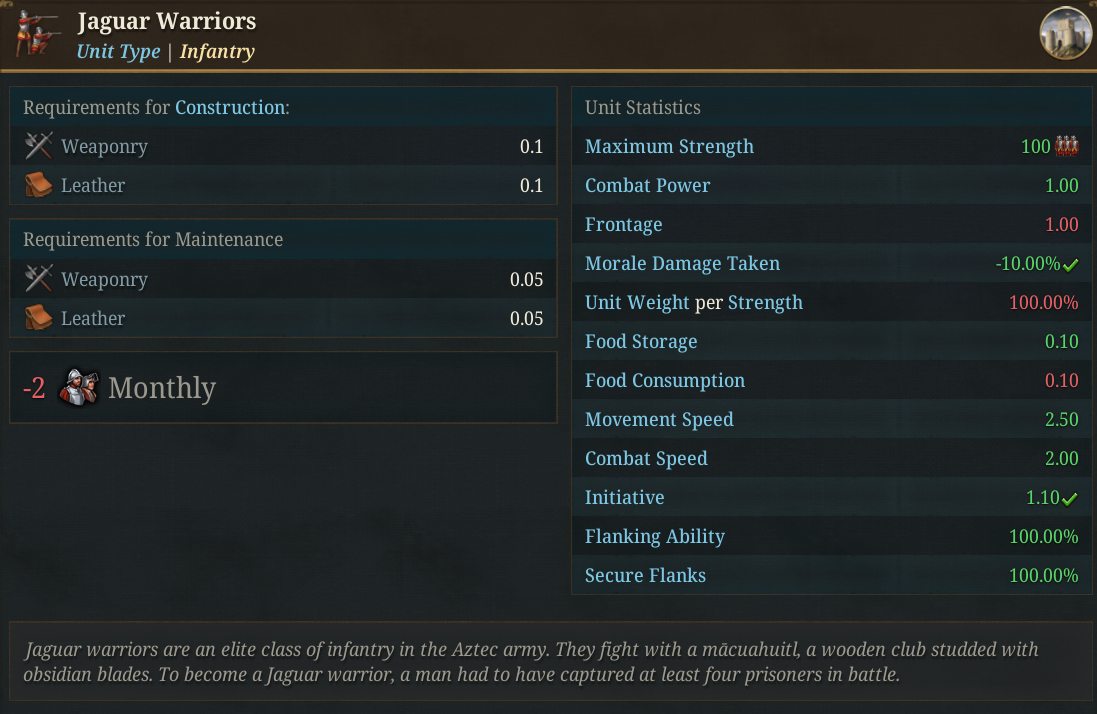Image resolution: width=1097 pixels, height=714 pixels.
Task: Open the Food Consumption statistic entry
Action: coord(665,380)
